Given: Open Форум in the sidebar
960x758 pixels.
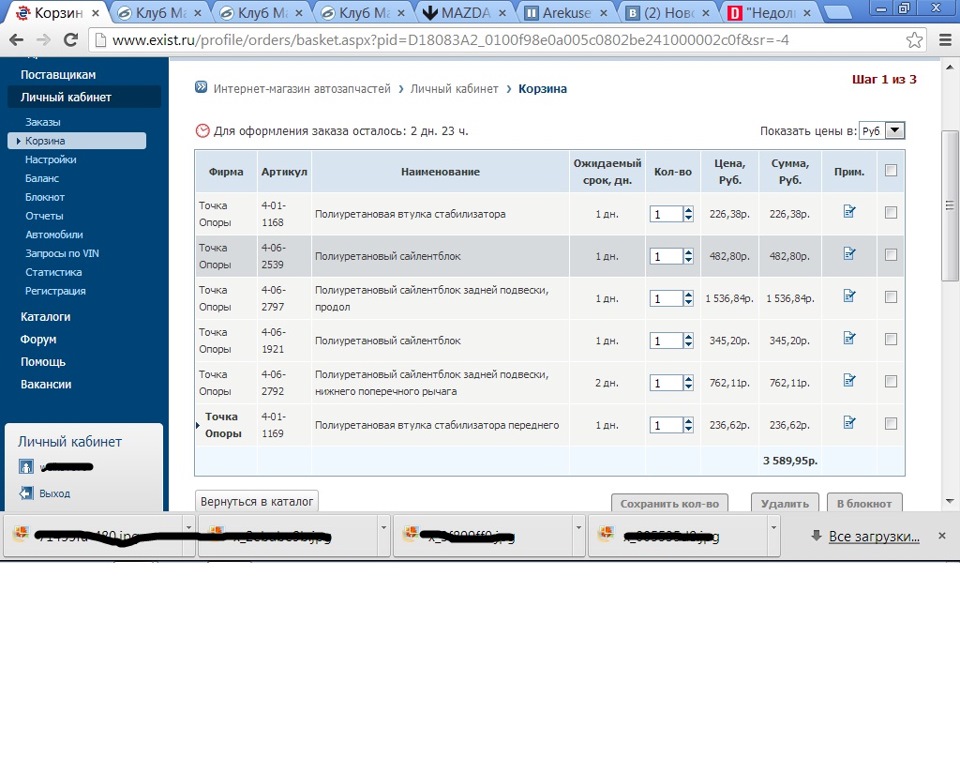Looking at the screenshot, I should click(x=38, y=339).
